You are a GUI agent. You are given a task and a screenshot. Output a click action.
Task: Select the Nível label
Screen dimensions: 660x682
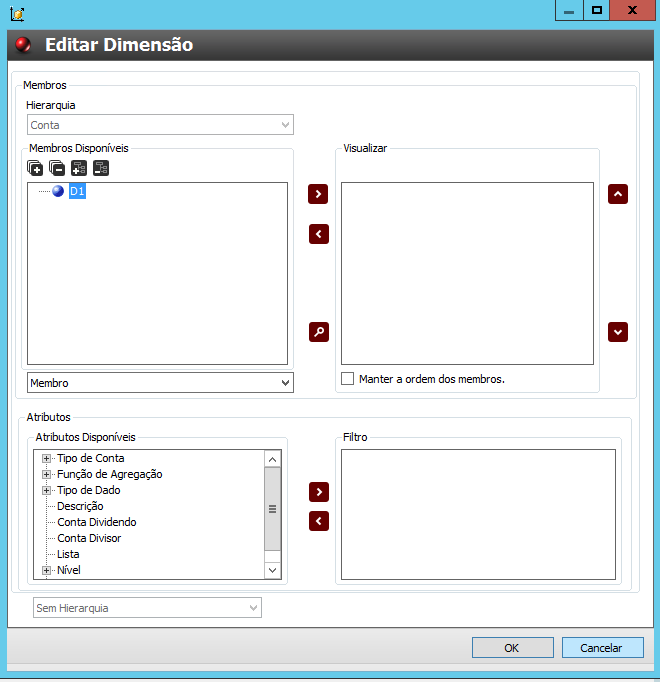coord(69,570)
